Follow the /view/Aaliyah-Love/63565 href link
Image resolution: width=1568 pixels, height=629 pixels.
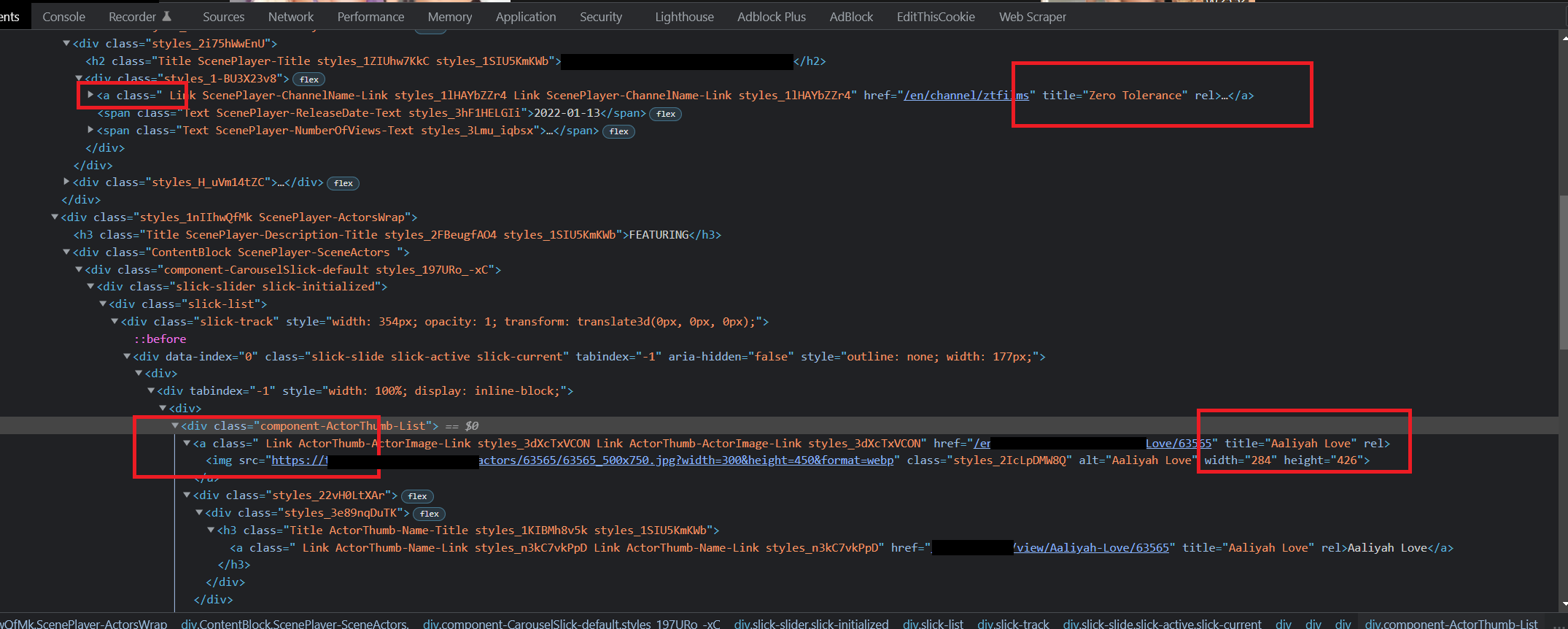(x=1091, y=547)
